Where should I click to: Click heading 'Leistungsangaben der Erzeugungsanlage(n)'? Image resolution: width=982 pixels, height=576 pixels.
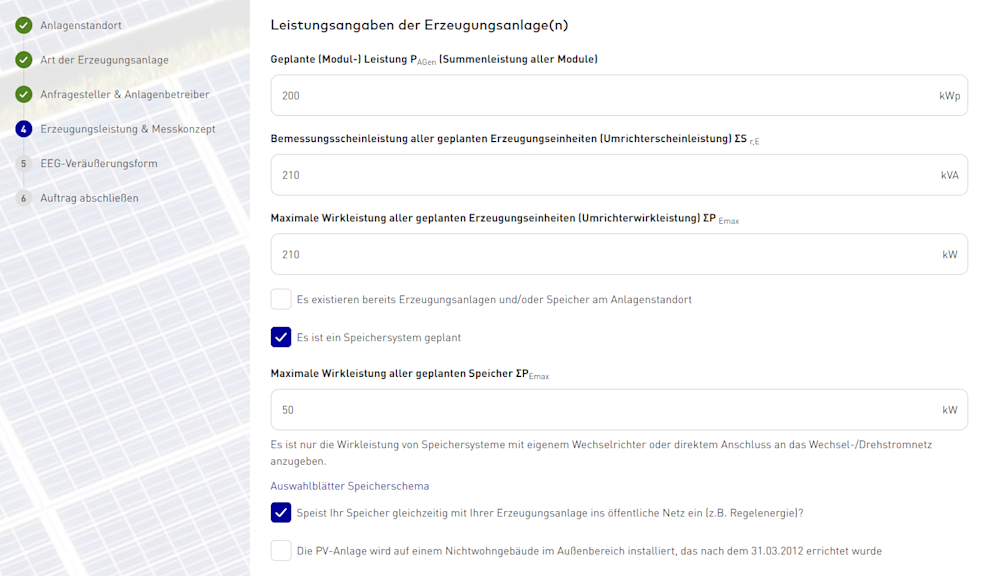[x=419, y=25]
